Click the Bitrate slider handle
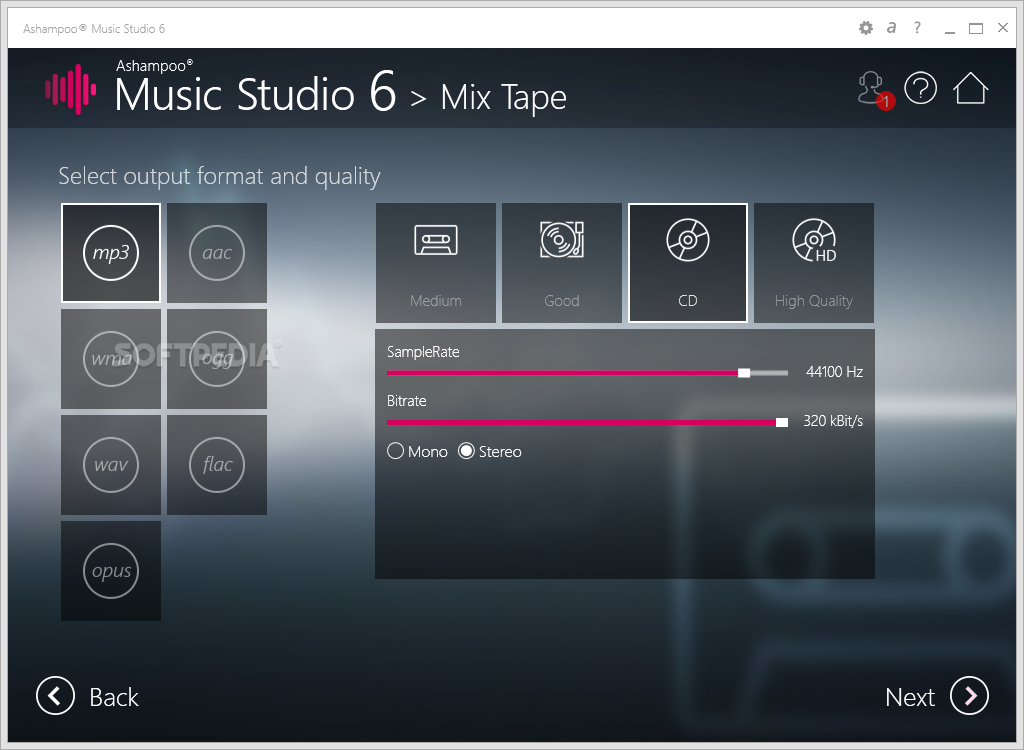Viewport: 1024px width, 750px height. point(782,423)
